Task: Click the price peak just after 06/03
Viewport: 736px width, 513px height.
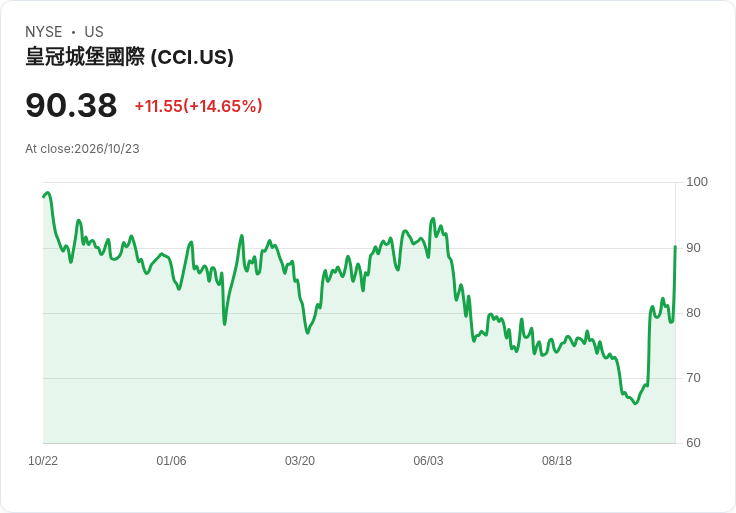Action: 433,219
